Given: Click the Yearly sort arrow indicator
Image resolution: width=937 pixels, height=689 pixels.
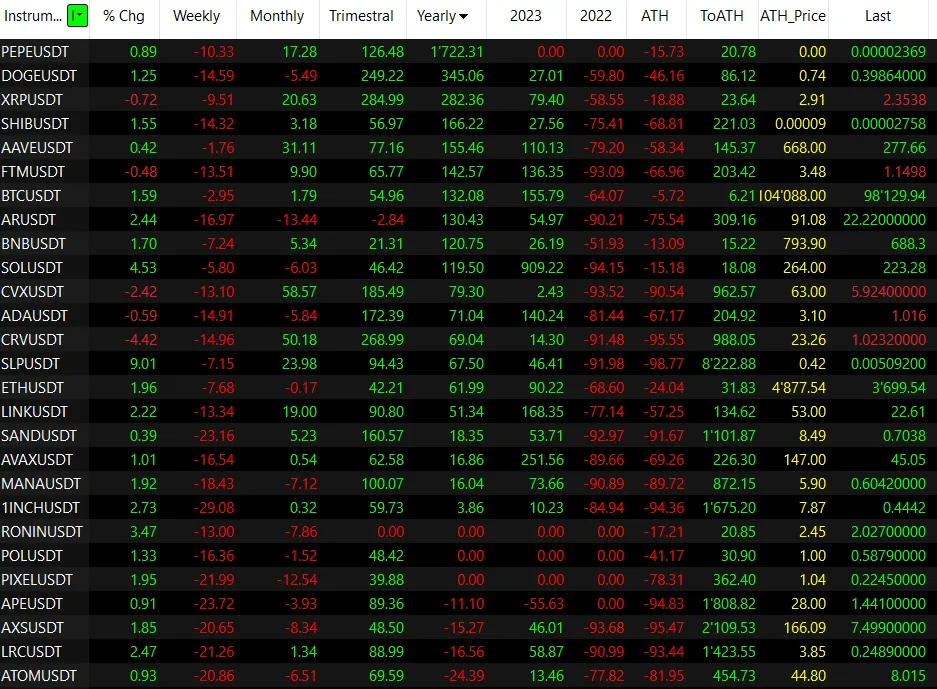Looking at the screenshot, I should (x=464, y=17).
